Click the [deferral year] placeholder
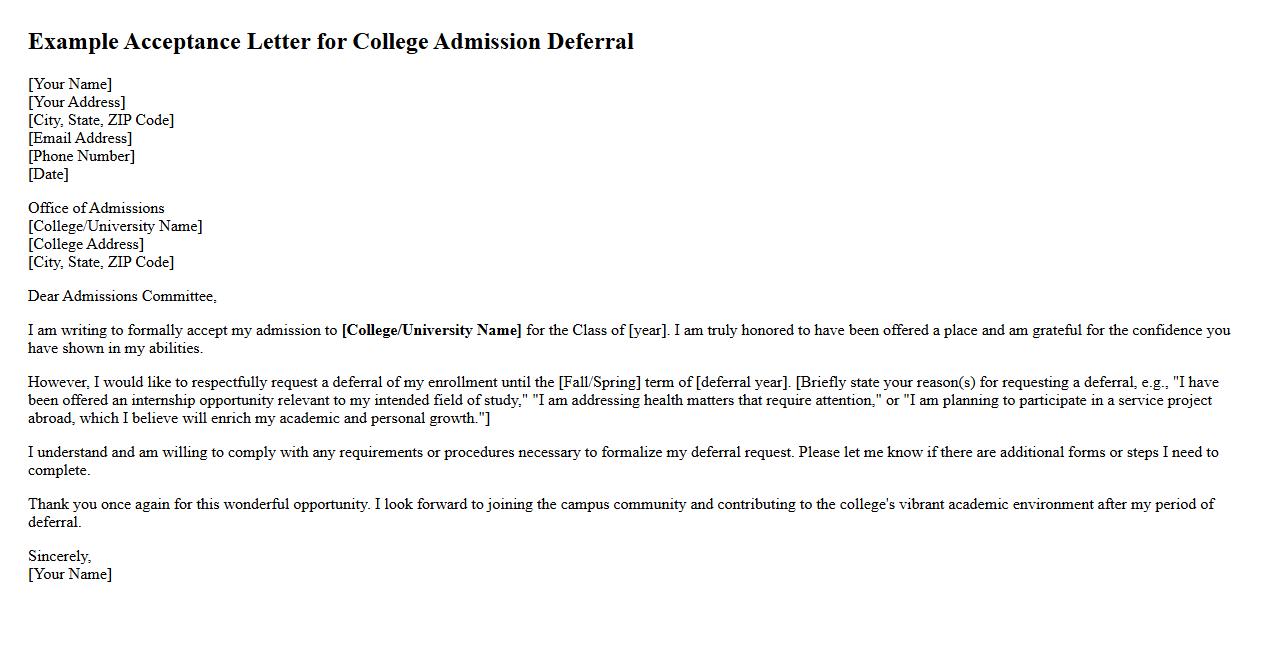 click(x=743, y=382)
